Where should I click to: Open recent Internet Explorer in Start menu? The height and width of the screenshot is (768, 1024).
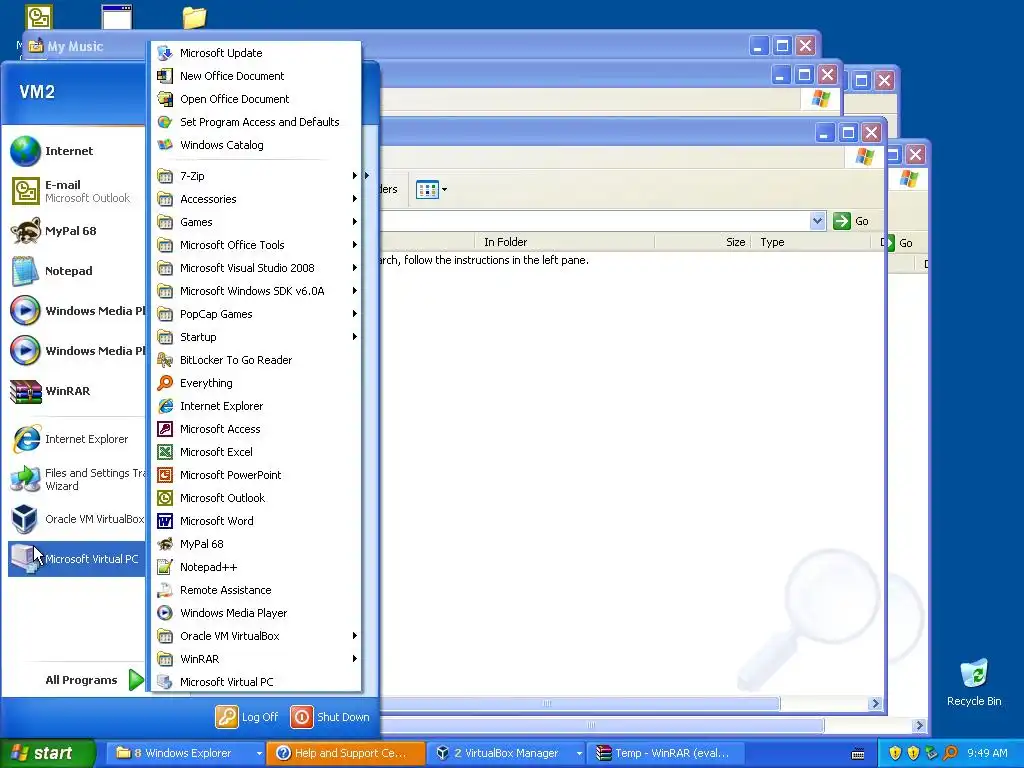click(76, 440)
